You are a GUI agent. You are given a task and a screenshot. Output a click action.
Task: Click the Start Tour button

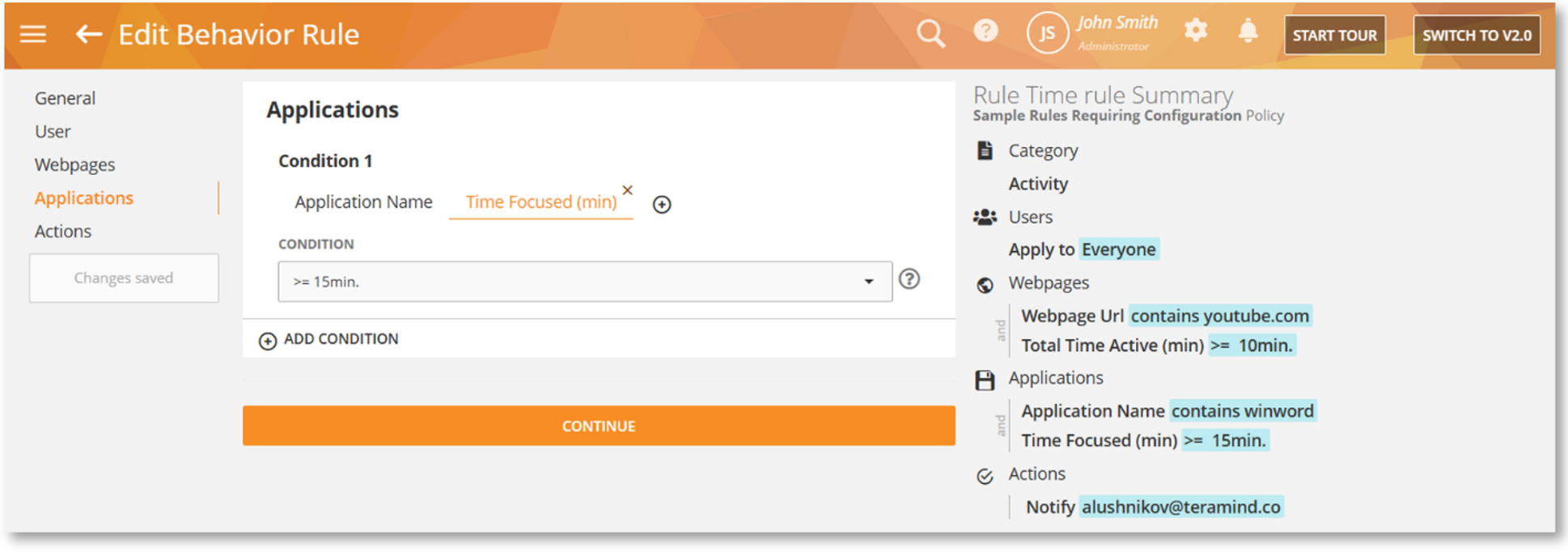(1334, 35)
